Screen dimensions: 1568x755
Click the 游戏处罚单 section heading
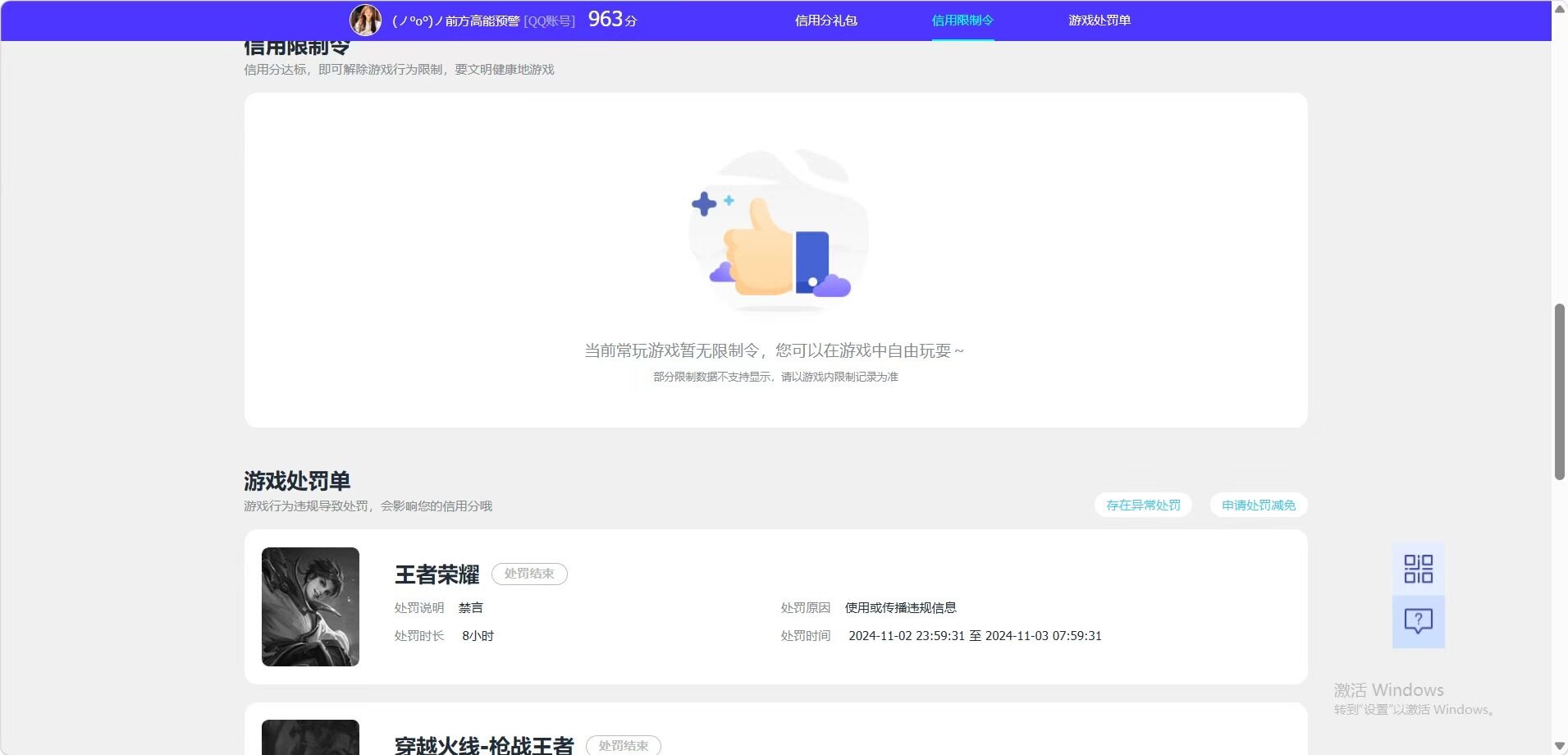297,481
